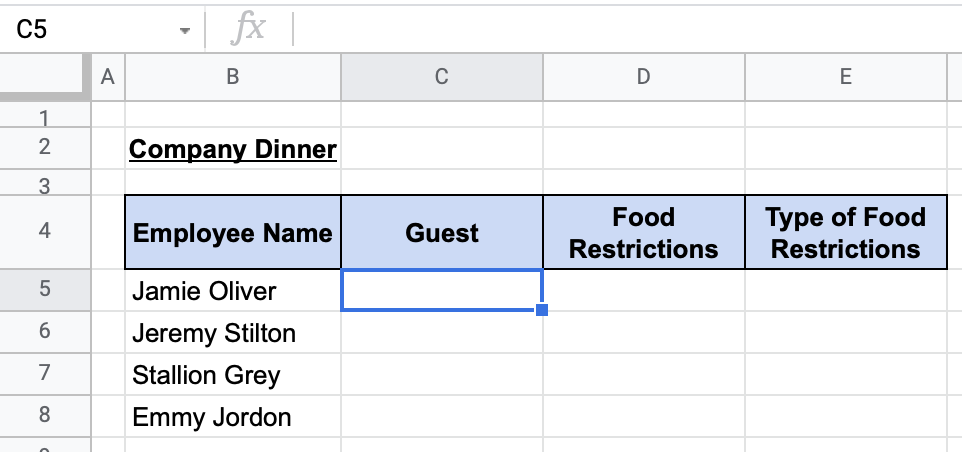Select the Emmy Jordon cell

point(233,417)
